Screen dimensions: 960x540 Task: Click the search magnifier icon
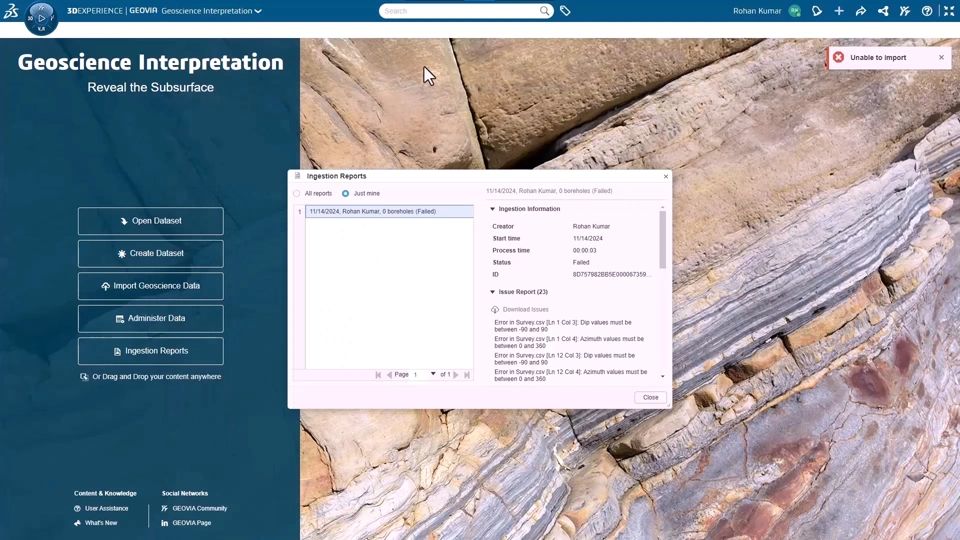coord(544,11)
